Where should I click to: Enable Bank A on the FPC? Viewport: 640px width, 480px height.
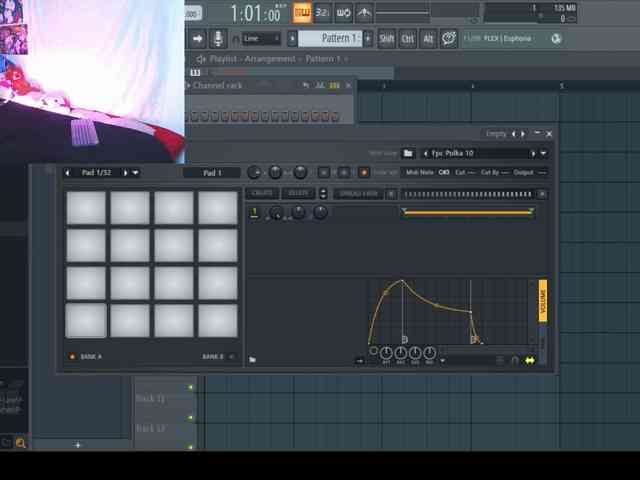click(72, 356)
